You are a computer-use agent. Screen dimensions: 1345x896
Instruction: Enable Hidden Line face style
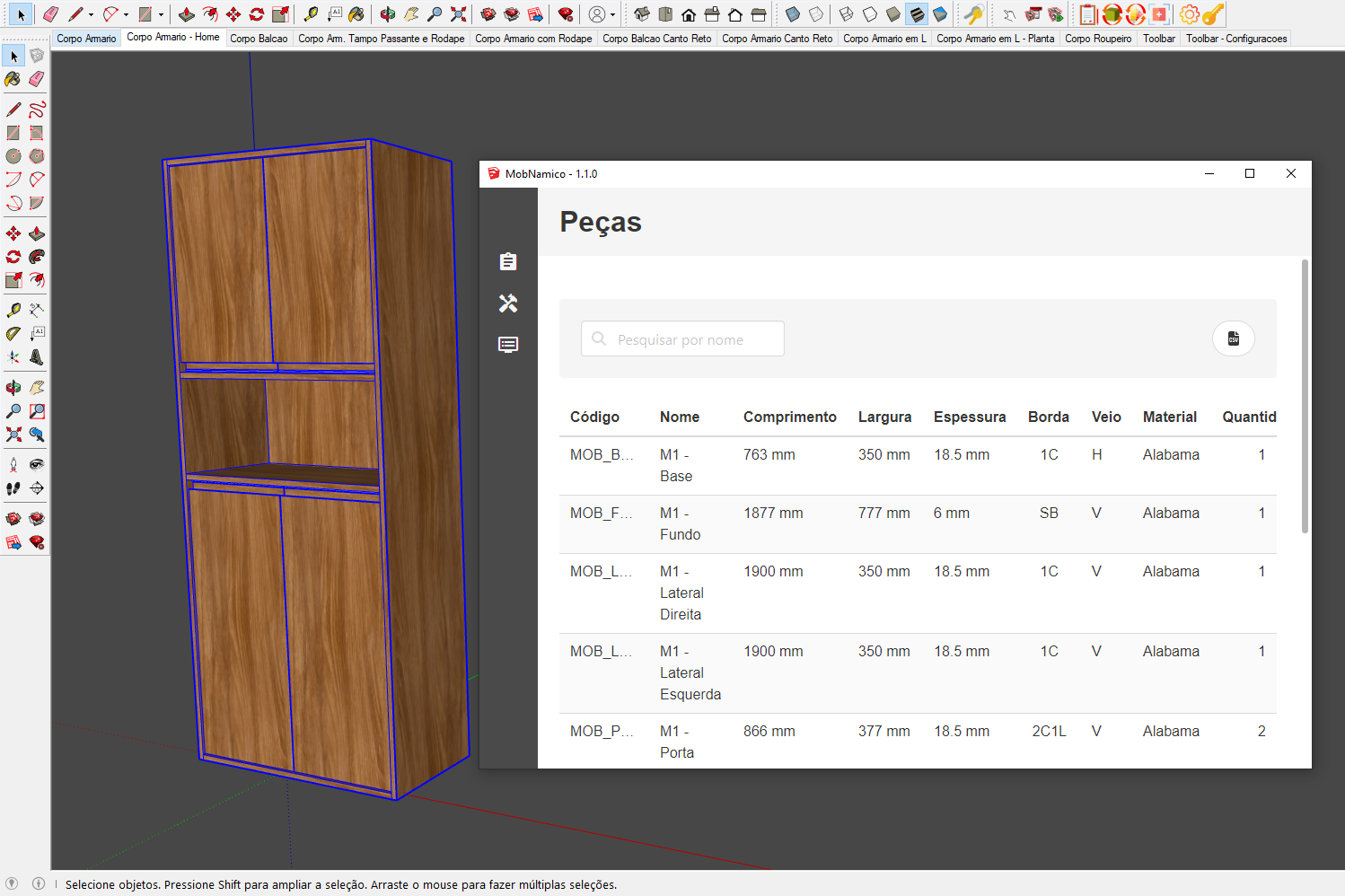(869, 14)
